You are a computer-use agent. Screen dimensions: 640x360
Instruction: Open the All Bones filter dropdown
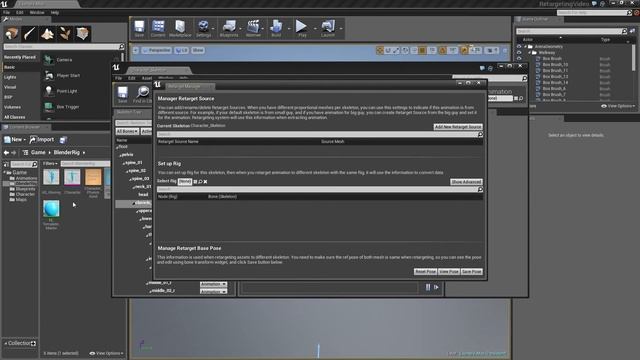pos(127,131)
